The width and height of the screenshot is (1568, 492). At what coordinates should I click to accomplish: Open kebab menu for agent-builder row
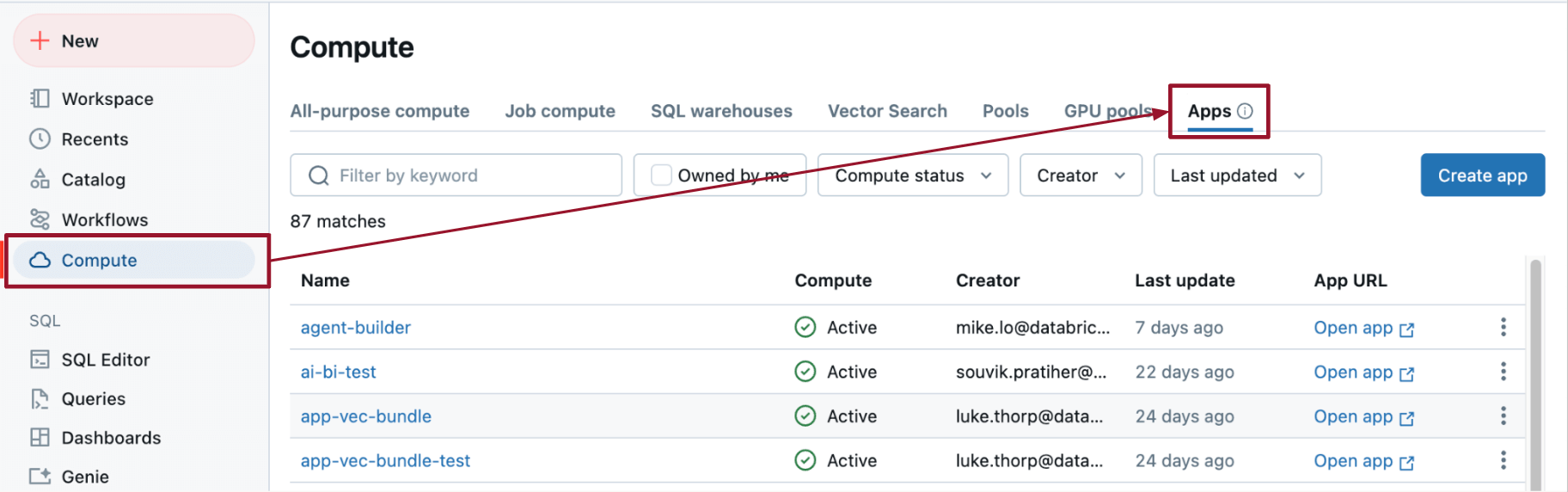tap(1503, 327)
